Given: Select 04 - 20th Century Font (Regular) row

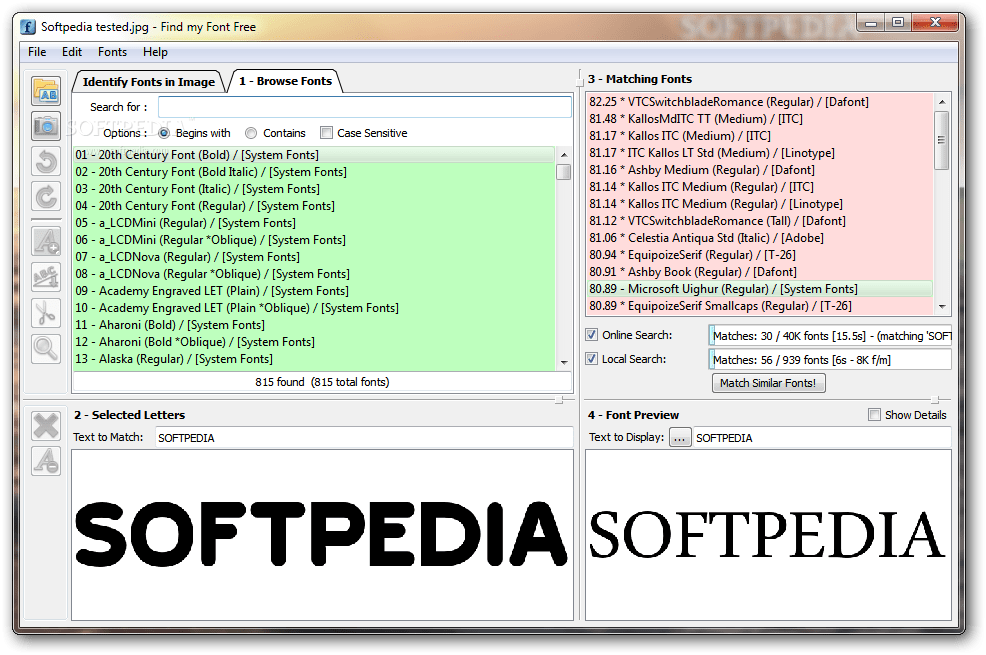Looking at the screenshot, I should 314,206.
